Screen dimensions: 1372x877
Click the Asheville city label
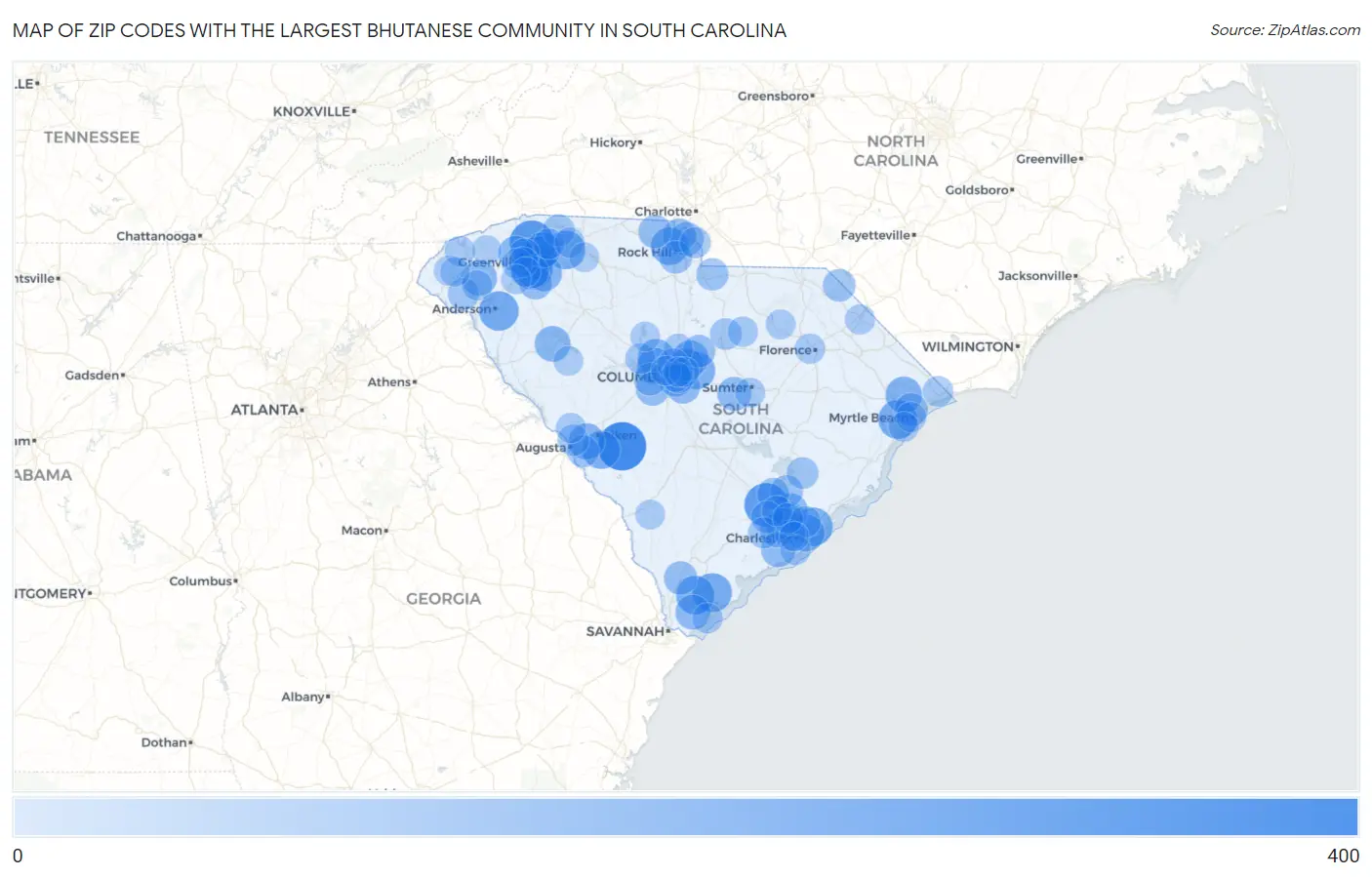(x=478, y=161)
